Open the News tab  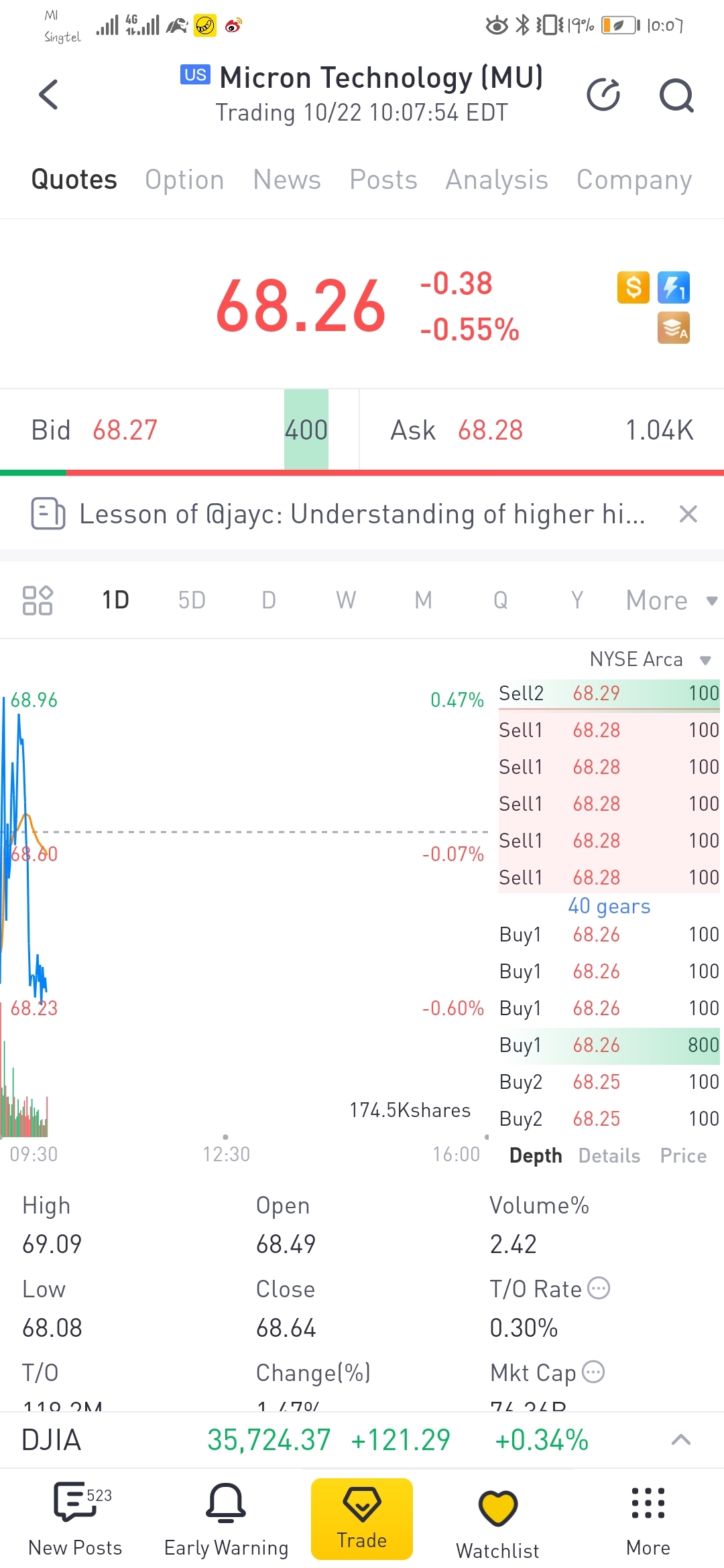pyautogui.click(x=287, y=180)
